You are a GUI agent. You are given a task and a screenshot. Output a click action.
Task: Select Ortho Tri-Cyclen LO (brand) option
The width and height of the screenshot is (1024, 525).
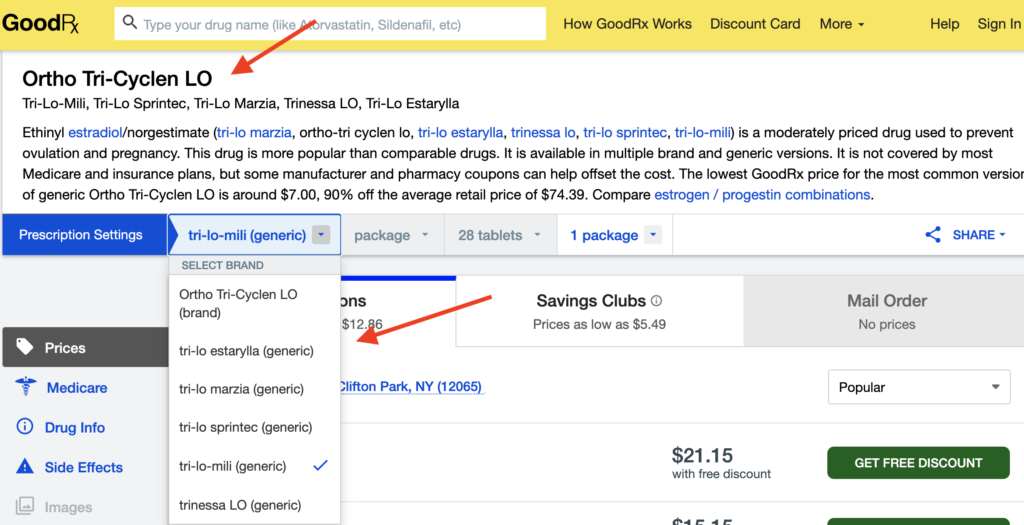coord(255,304)
